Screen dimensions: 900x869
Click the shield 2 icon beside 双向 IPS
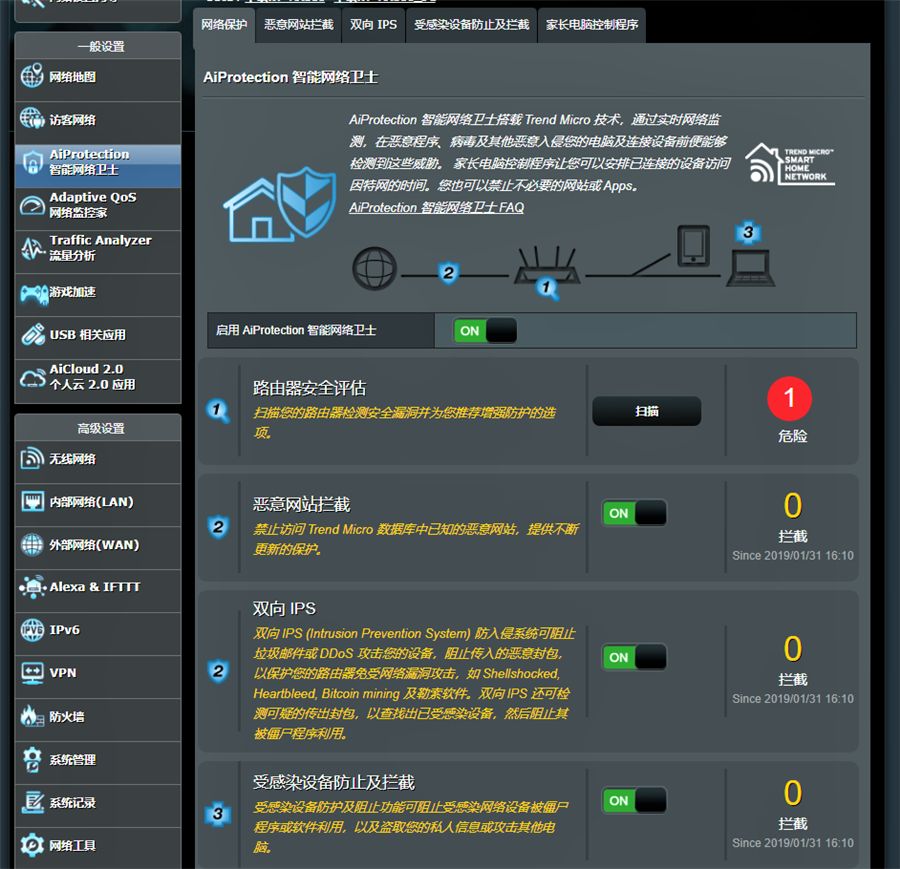coord(218,670)
